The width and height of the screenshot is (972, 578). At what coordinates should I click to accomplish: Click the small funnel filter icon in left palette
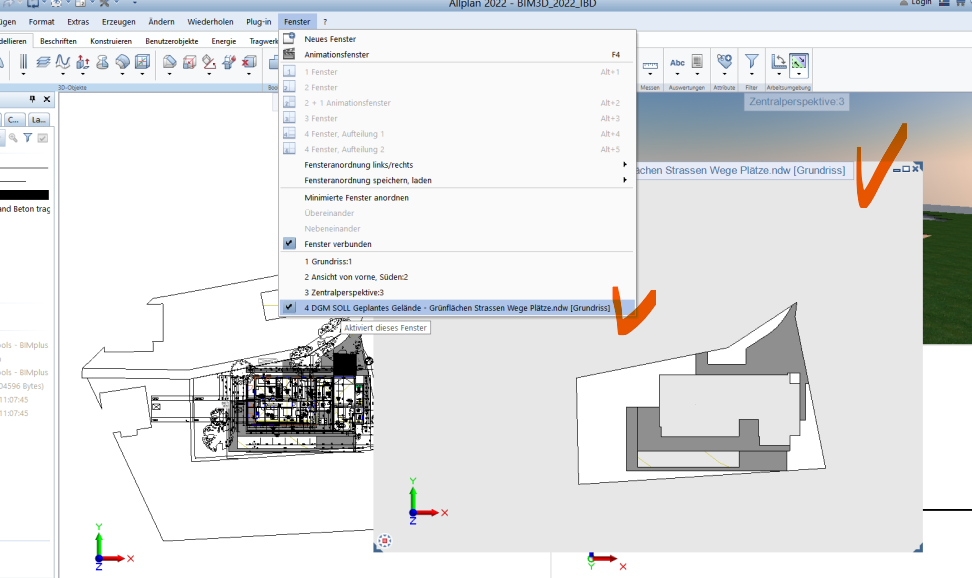pos(28,138)
